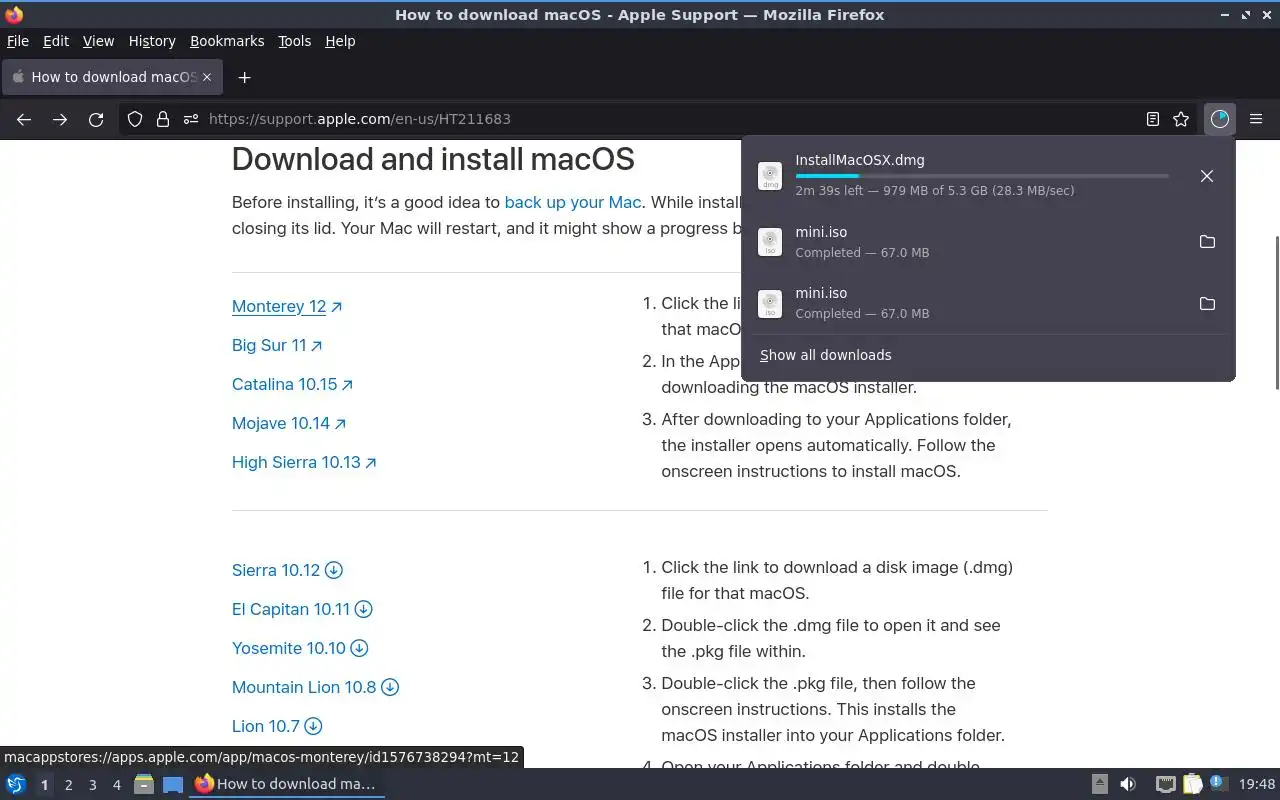Screen dimensions: 1280x800
Task: Open the Edit menu
Action: [56, 41]
